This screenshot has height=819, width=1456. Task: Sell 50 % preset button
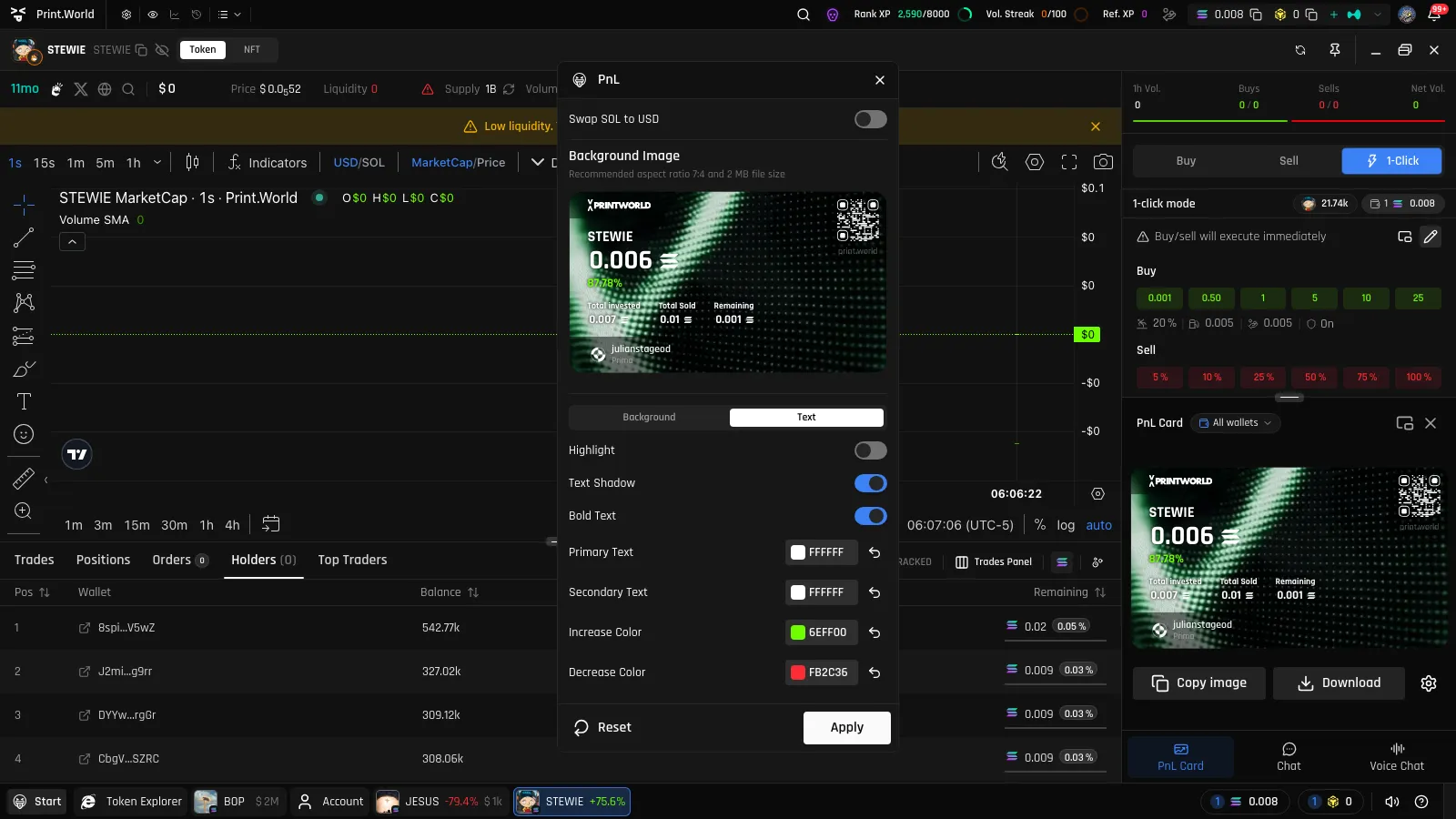click(1315, 378)
